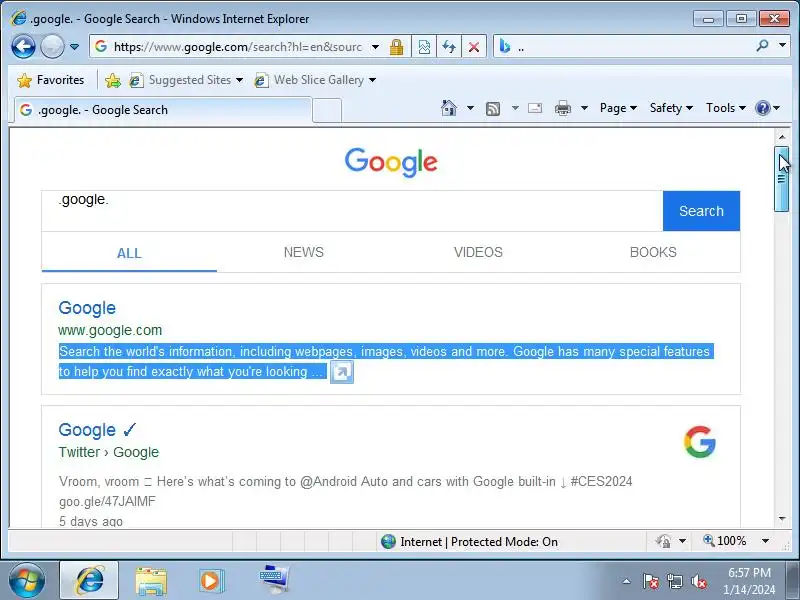800x600 pixels.
Task: Click the search magnifier icon
Action: 763,46
